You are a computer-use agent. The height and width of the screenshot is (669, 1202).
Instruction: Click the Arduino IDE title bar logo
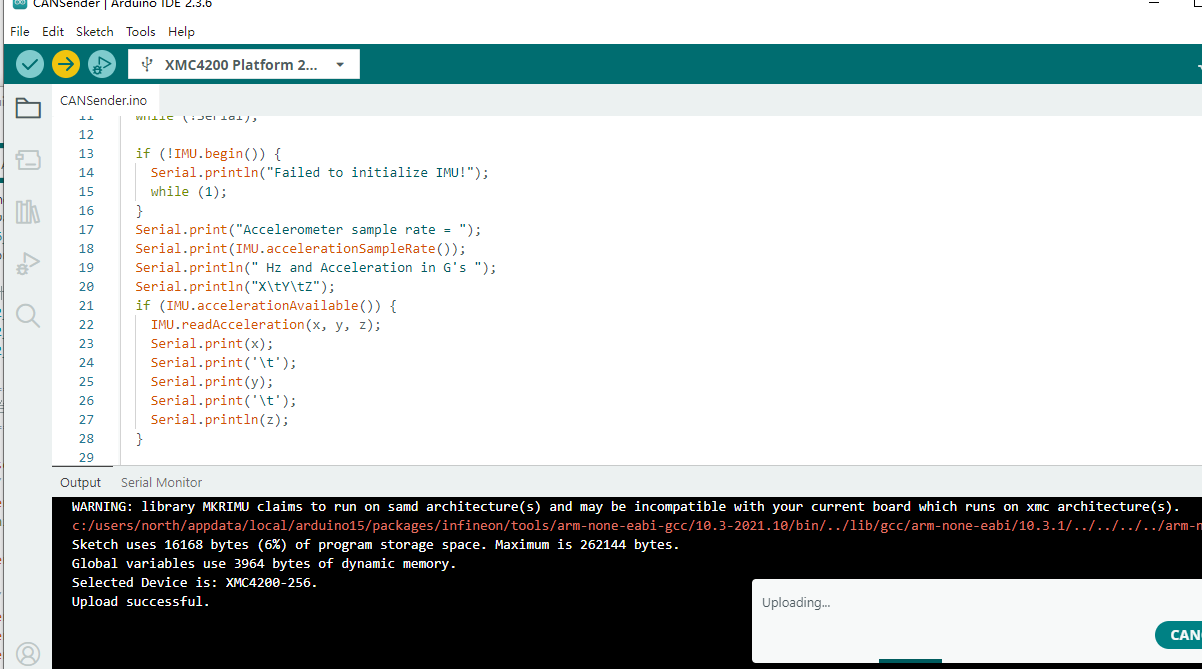(x=20, y=4)
